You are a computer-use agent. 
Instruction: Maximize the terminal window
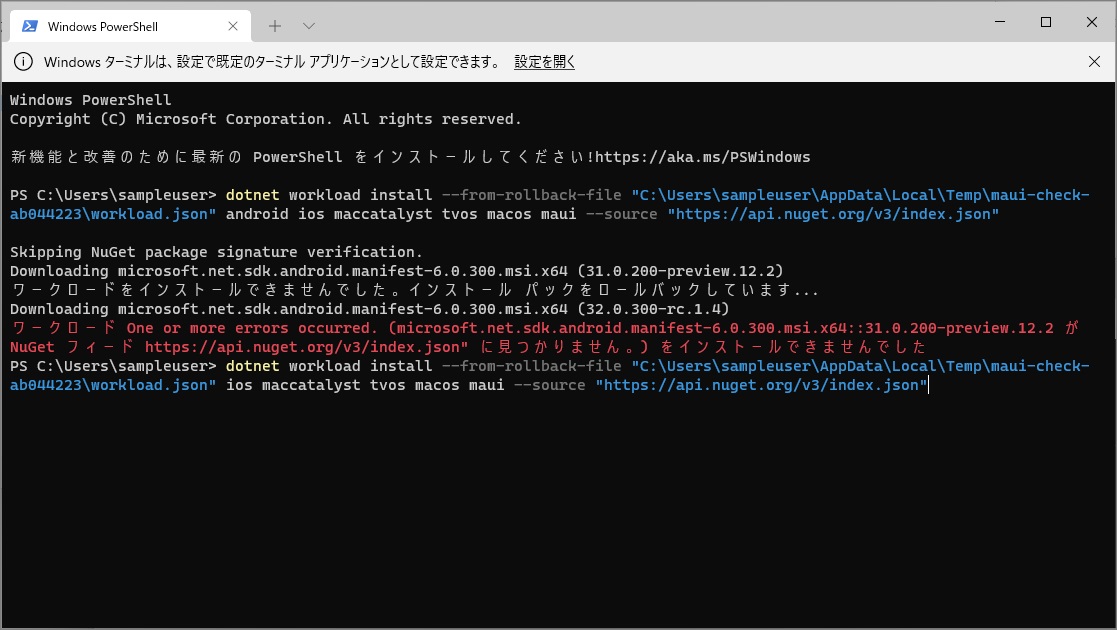click(x=1046, y=22)
